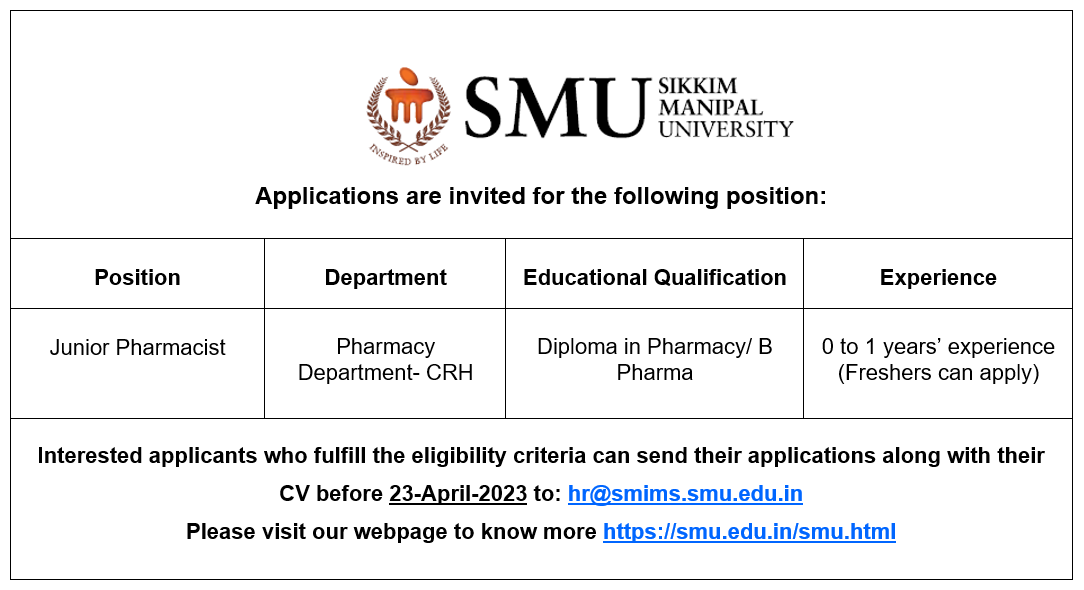This screenshot has height=590, width=1084.
Task: Click the 'Please visit our webpage' text
Action: 391,531
